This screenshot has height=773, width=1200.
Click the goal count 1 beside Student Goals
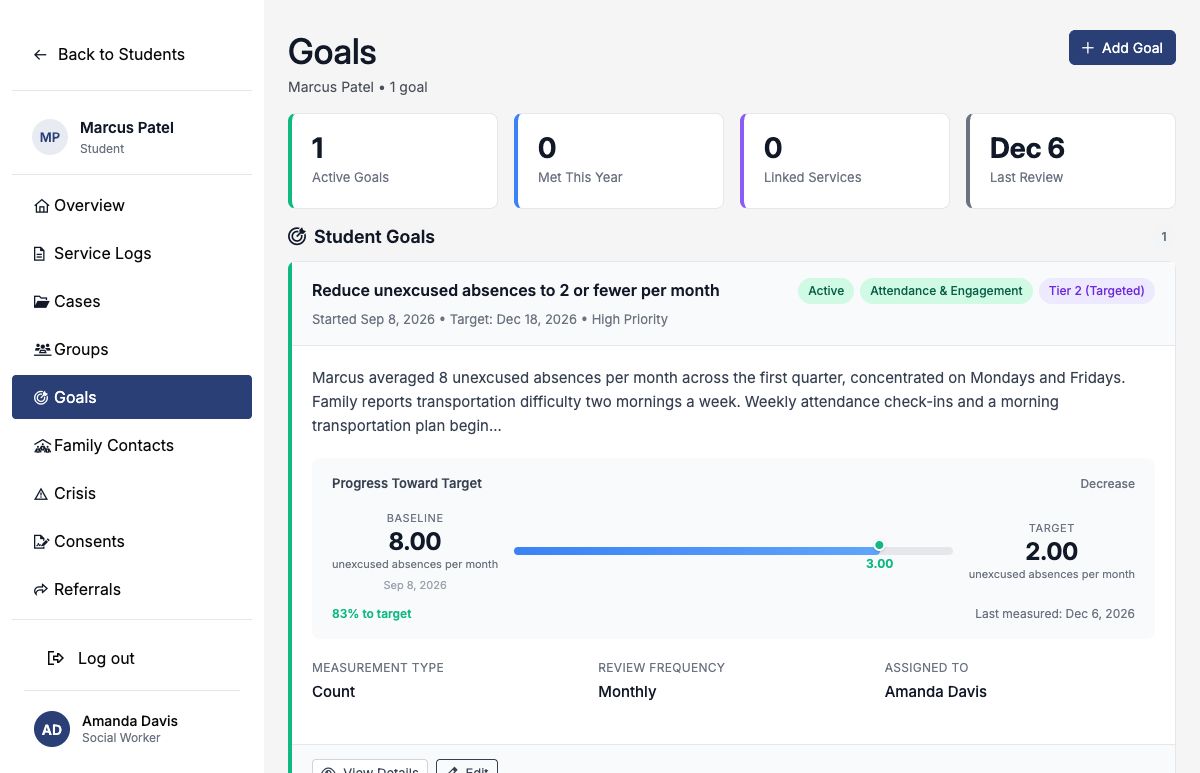coord(1164,237)
